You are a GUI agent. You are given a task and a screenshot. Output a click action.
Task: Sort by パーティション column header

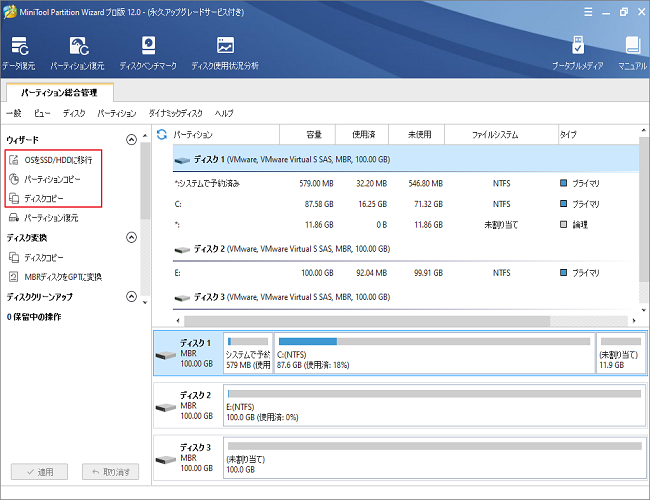pos(226,134)
